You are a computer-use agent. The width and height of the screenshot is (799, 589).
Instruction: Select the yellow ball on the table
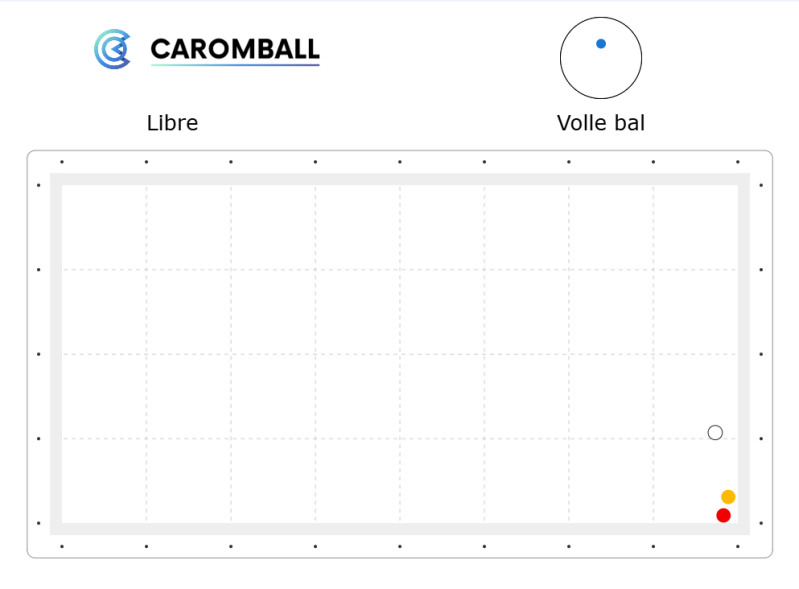728,497
